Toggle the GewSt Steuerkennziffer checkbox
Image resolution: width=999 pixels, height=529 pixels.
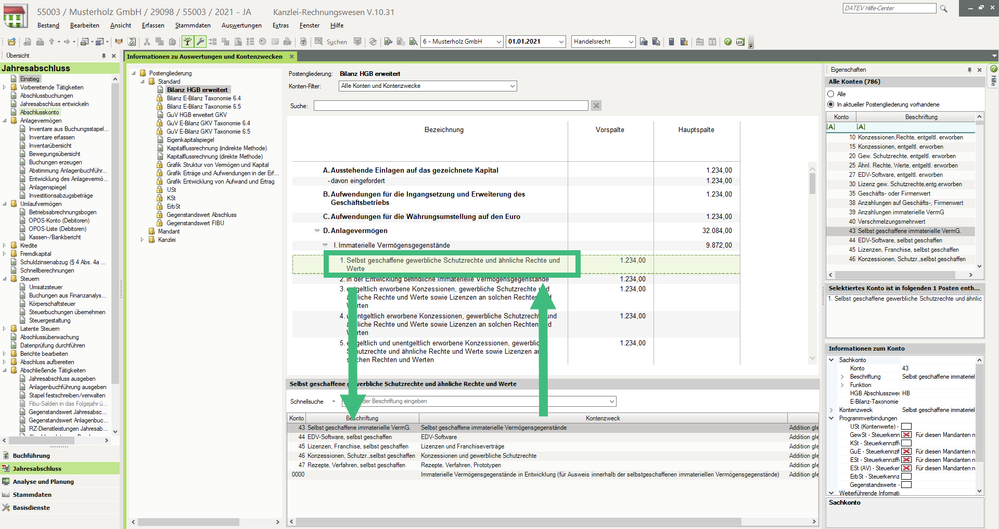(x=906, y=435)
